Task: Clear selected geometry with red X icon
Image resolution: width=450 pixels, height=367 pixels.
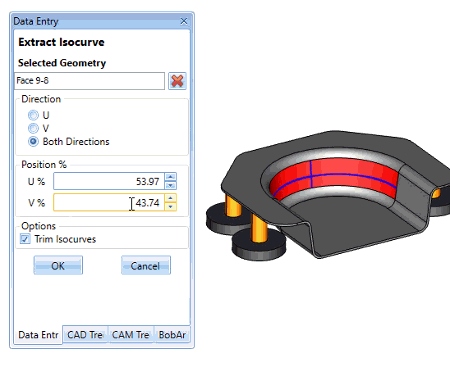Action: point(177,81)
